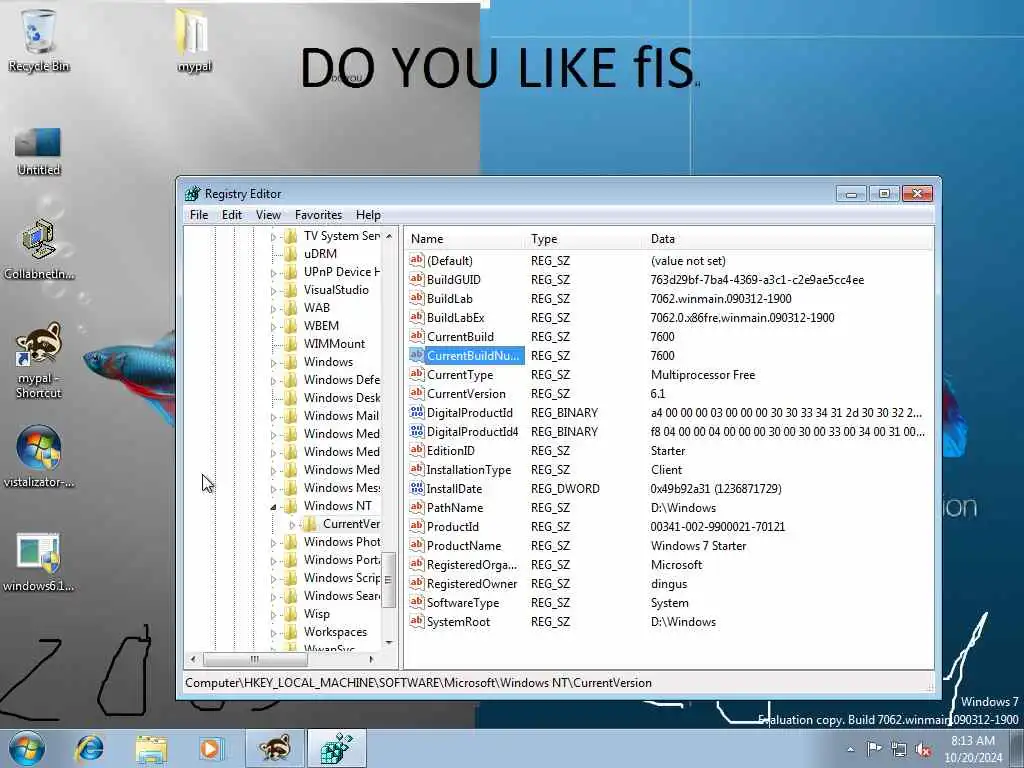This screenshot has width=1024, height=768.
Task: Click tree pane scroll down arrow
Action: pos(389,643)
